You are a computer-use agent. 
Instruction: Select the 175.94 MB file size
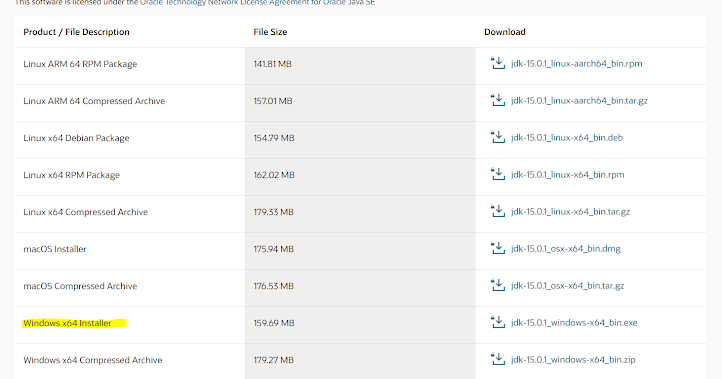pos(274,249)
